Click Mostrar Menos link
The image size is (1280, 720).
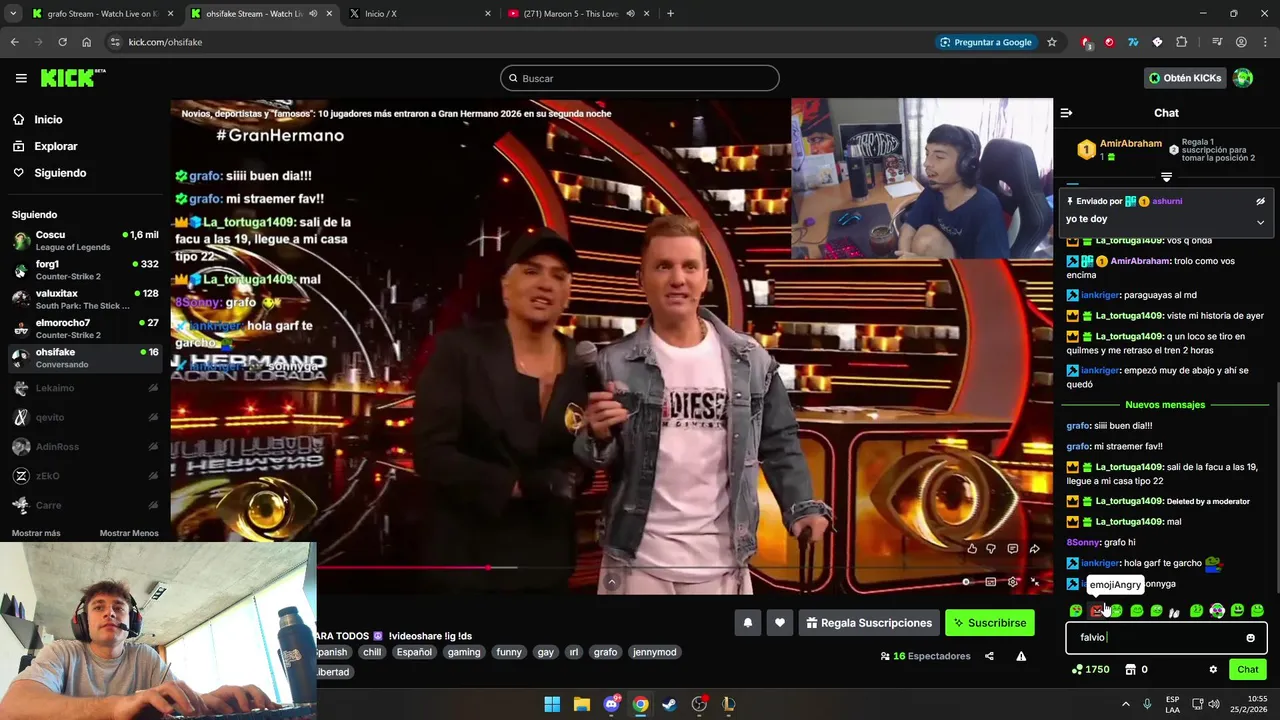(129, 533)
